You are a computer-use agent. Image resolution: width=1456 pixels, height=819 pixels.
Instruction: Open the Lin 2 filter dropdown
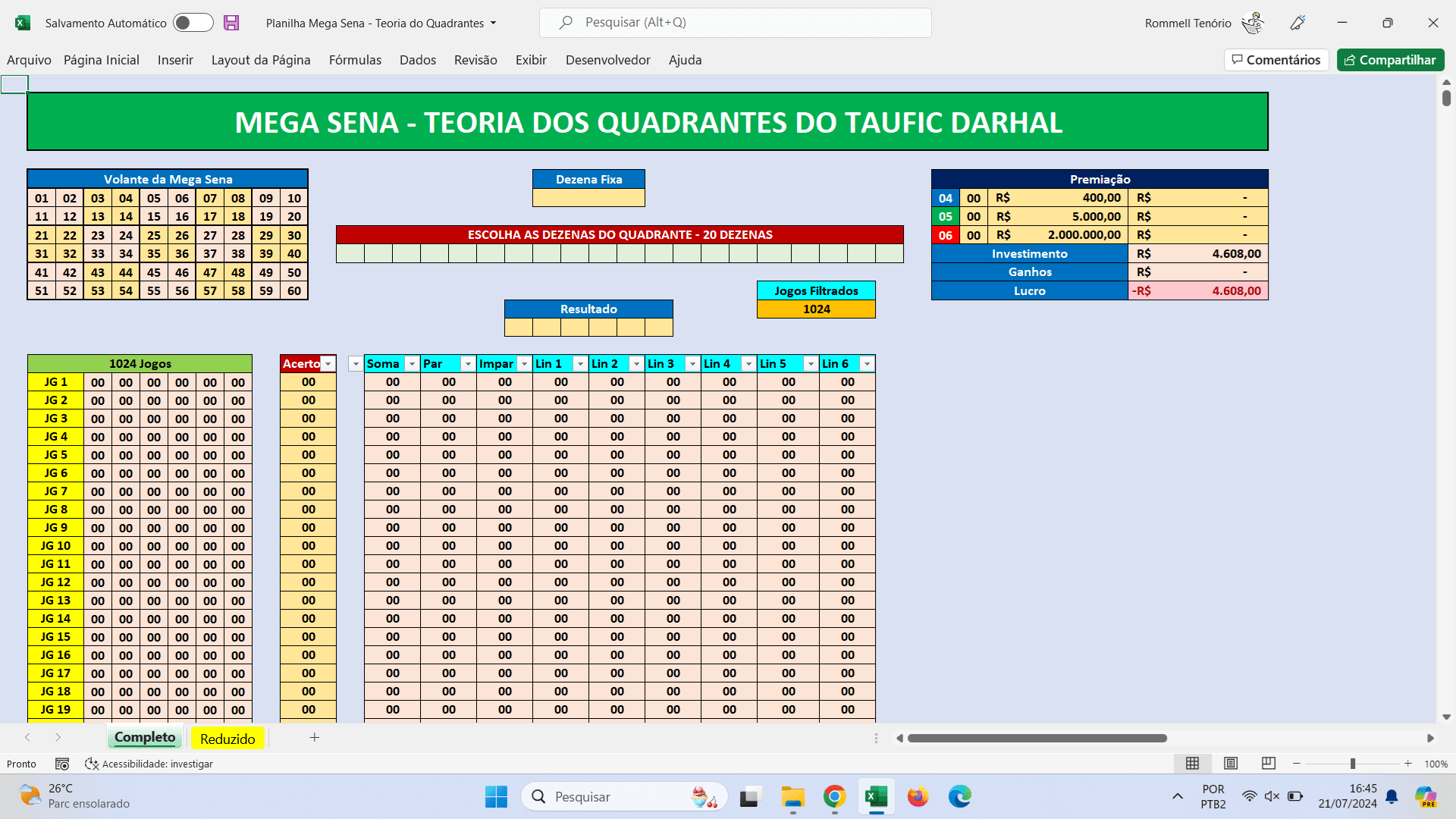point(636,364)
